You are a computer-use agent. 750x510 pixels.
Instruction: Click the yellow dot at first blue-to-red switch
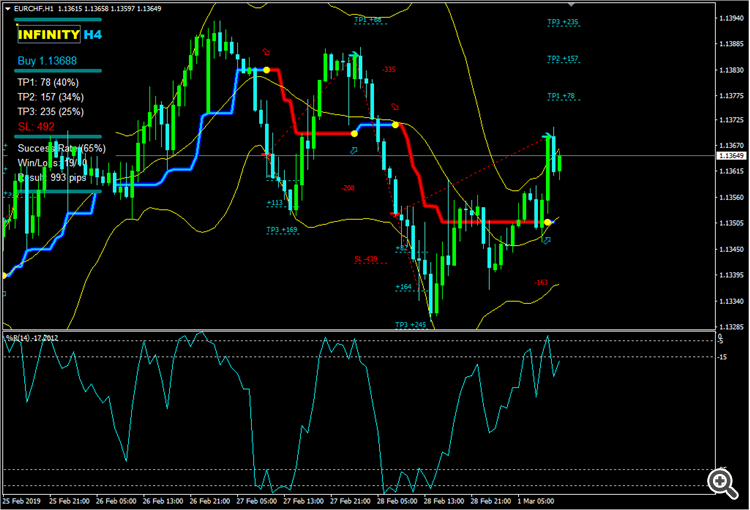pyautogui.click(x=266, y=70)
